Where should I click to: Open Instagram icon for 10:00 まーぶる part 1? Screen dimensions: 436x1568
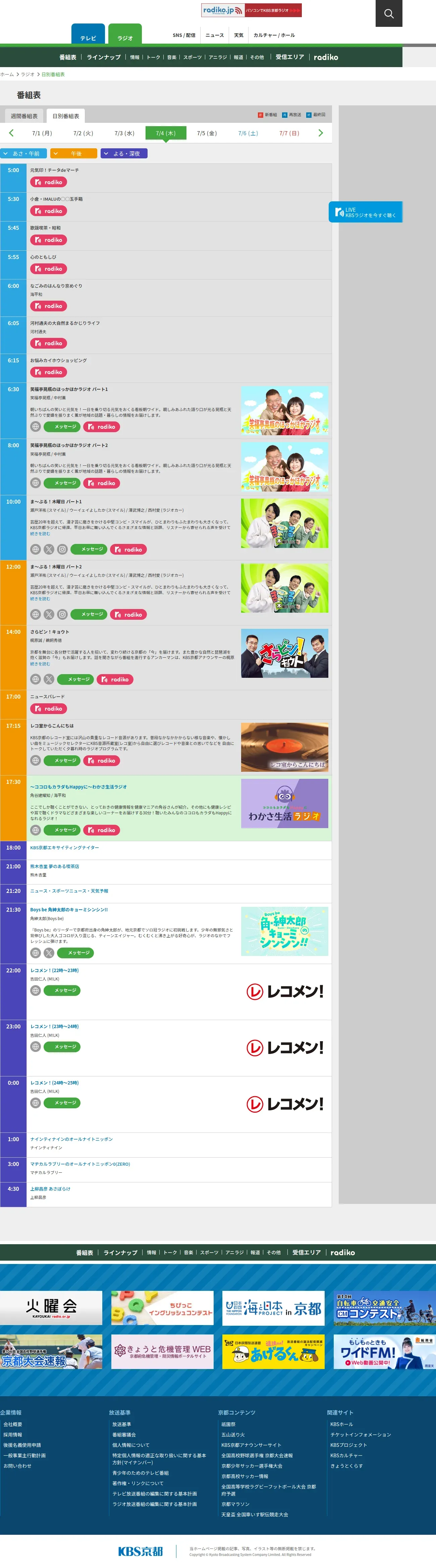pyautogui.click(x=63, y=549)
